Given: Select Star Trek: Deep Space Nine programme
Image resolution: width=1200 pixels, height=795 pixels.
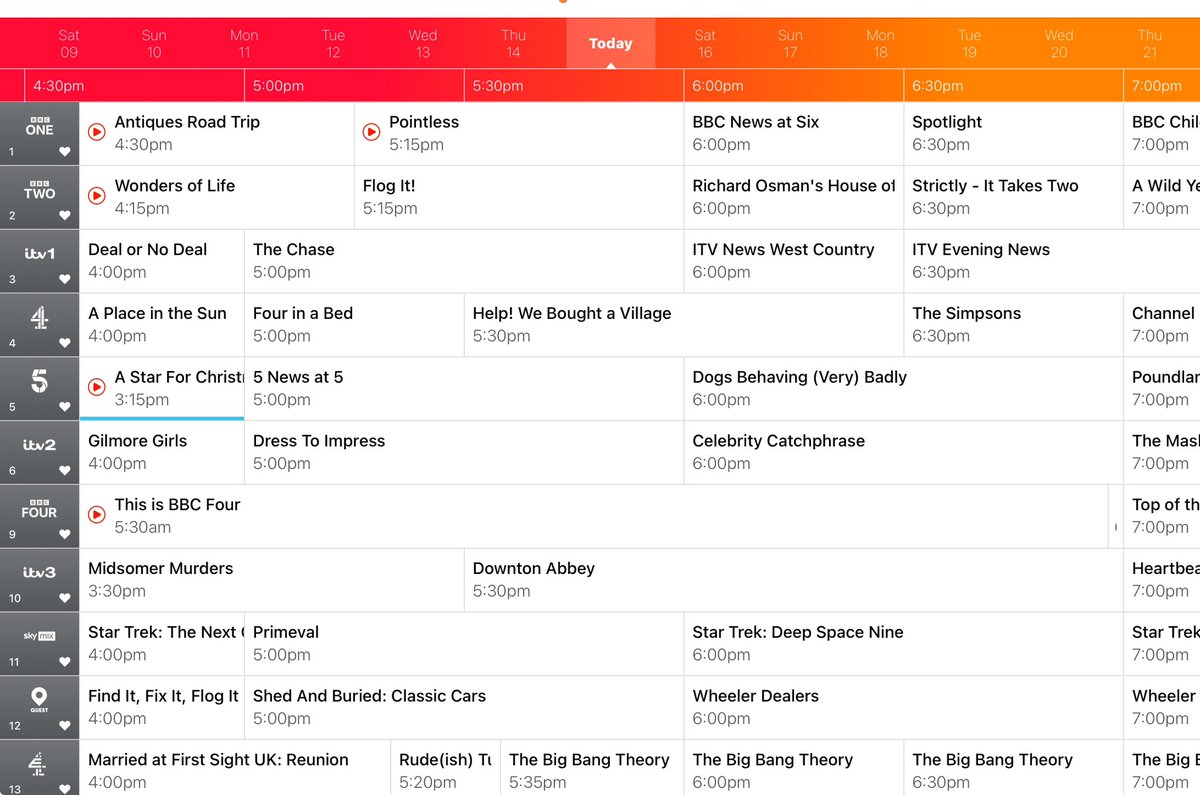Looking at the screenshot, I should [904, 643].
